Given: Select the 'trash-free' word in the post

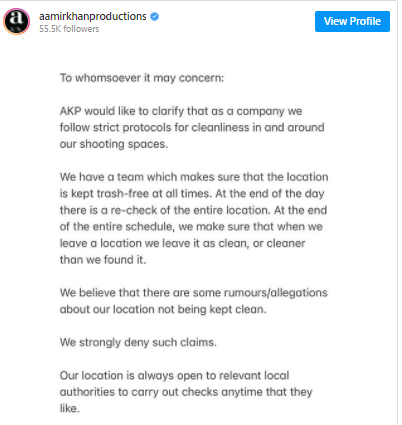Looking at the screenshot, I should tap(123, 193).
